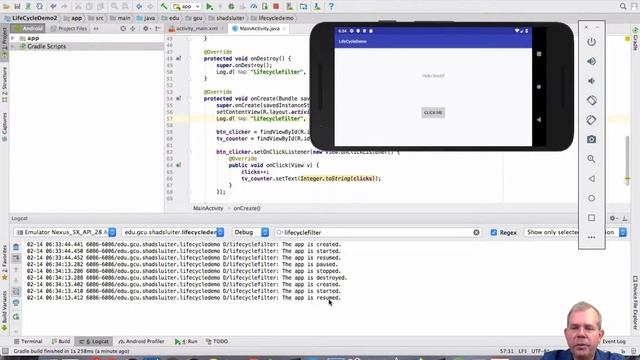
Task: Click Search Everywhere magnifier icon
Action: tap(623, 7)
